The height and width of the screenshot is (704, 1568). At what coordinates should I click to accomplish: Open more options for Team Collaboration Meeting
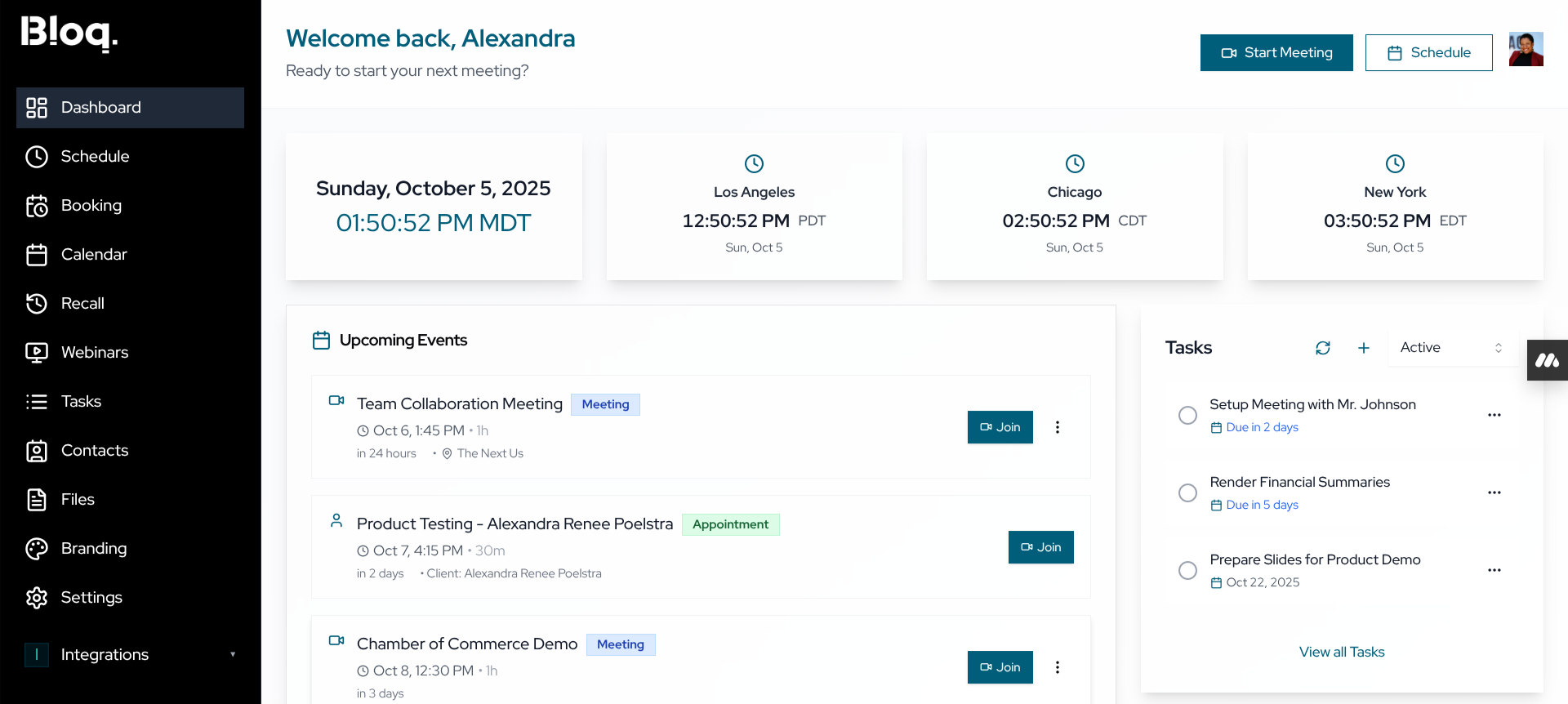[x=1058, y=427]
